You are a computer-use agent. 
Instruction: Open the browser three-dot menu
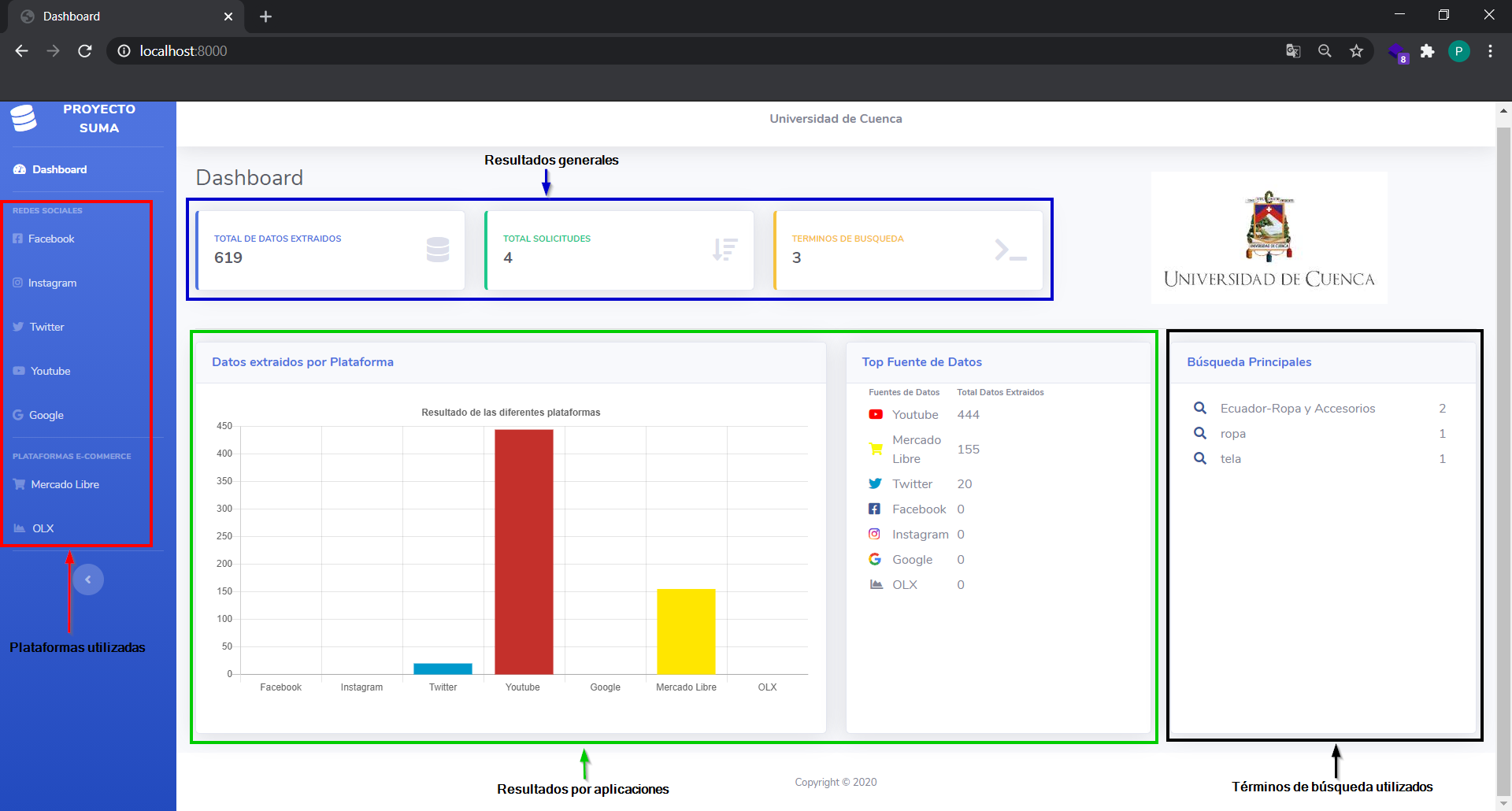click(x=1490, y=51)
